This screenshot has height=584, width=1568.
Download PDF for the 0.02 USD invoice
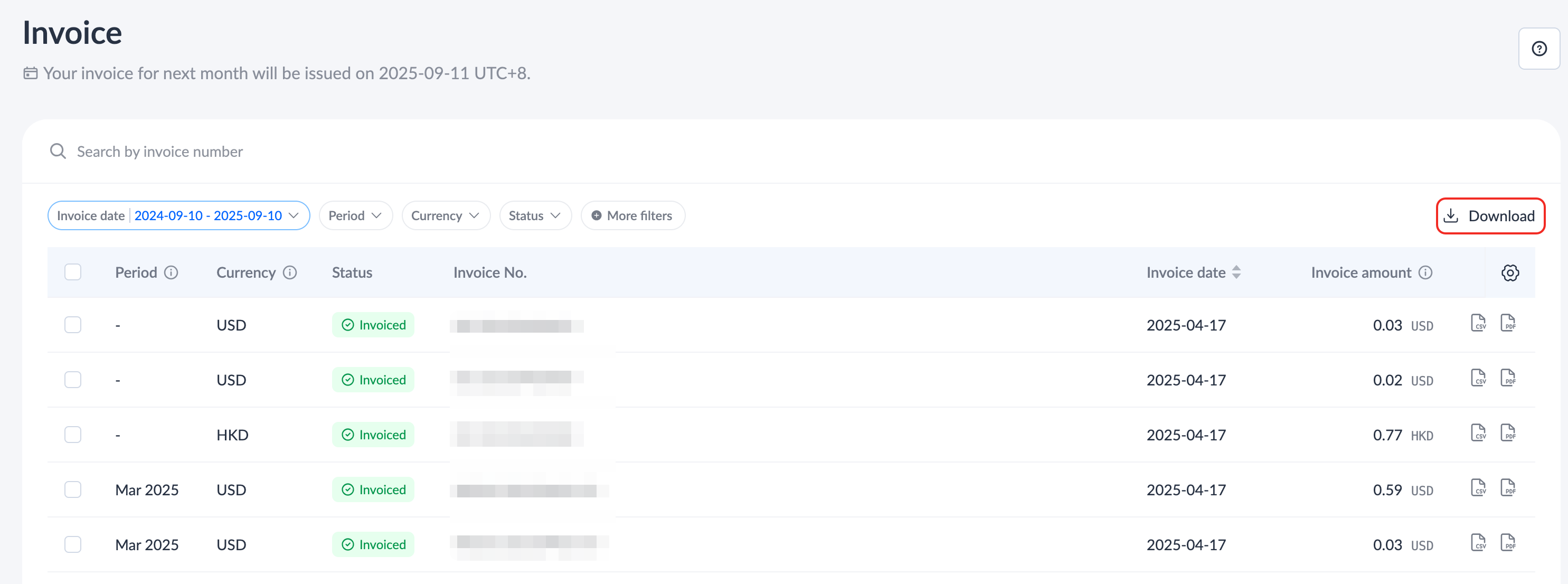pyautogui.click(x=1508, y=378)
